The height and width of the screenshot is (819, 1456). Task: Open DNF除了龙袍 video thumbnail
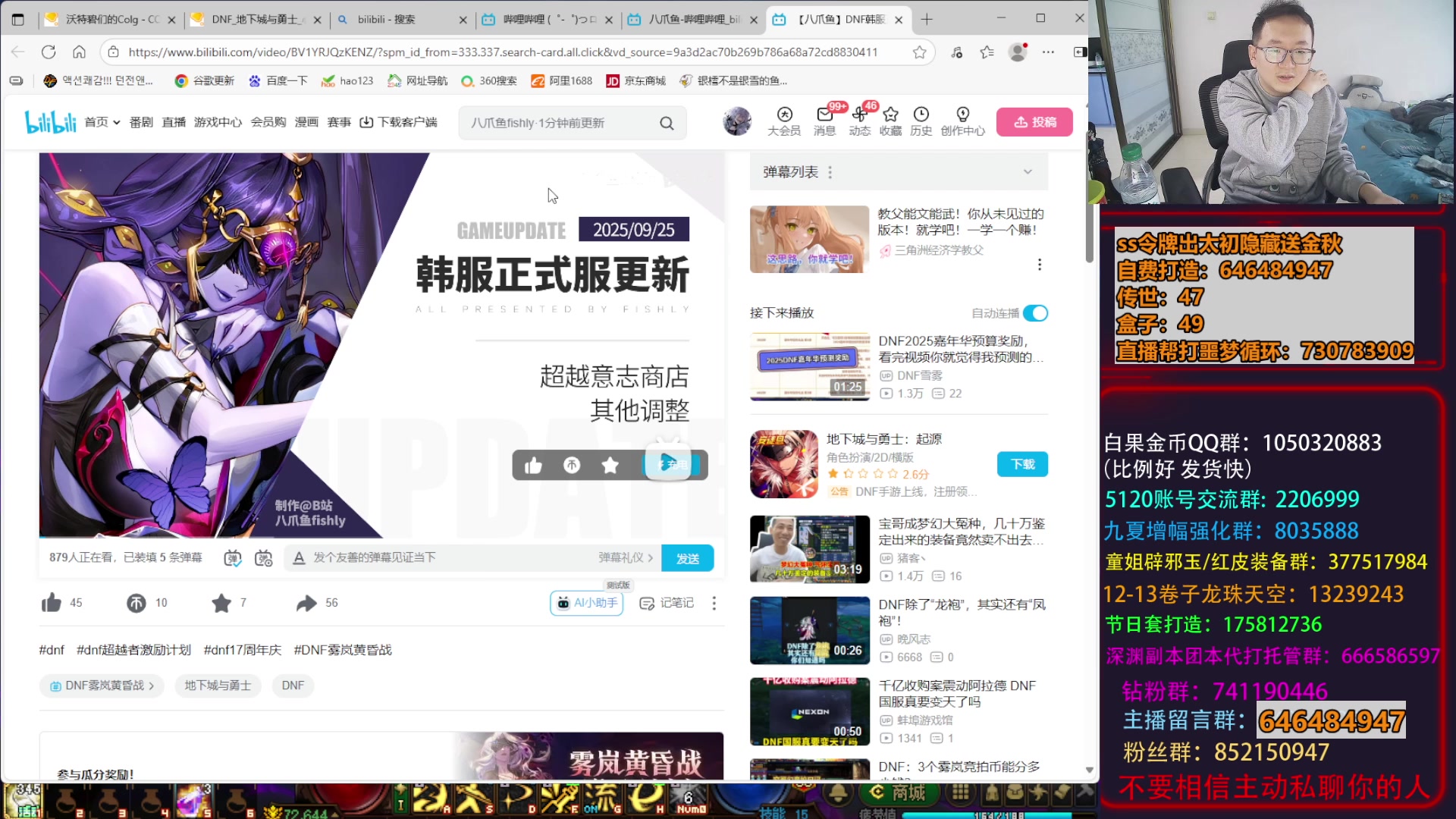[x=810, y=630]
